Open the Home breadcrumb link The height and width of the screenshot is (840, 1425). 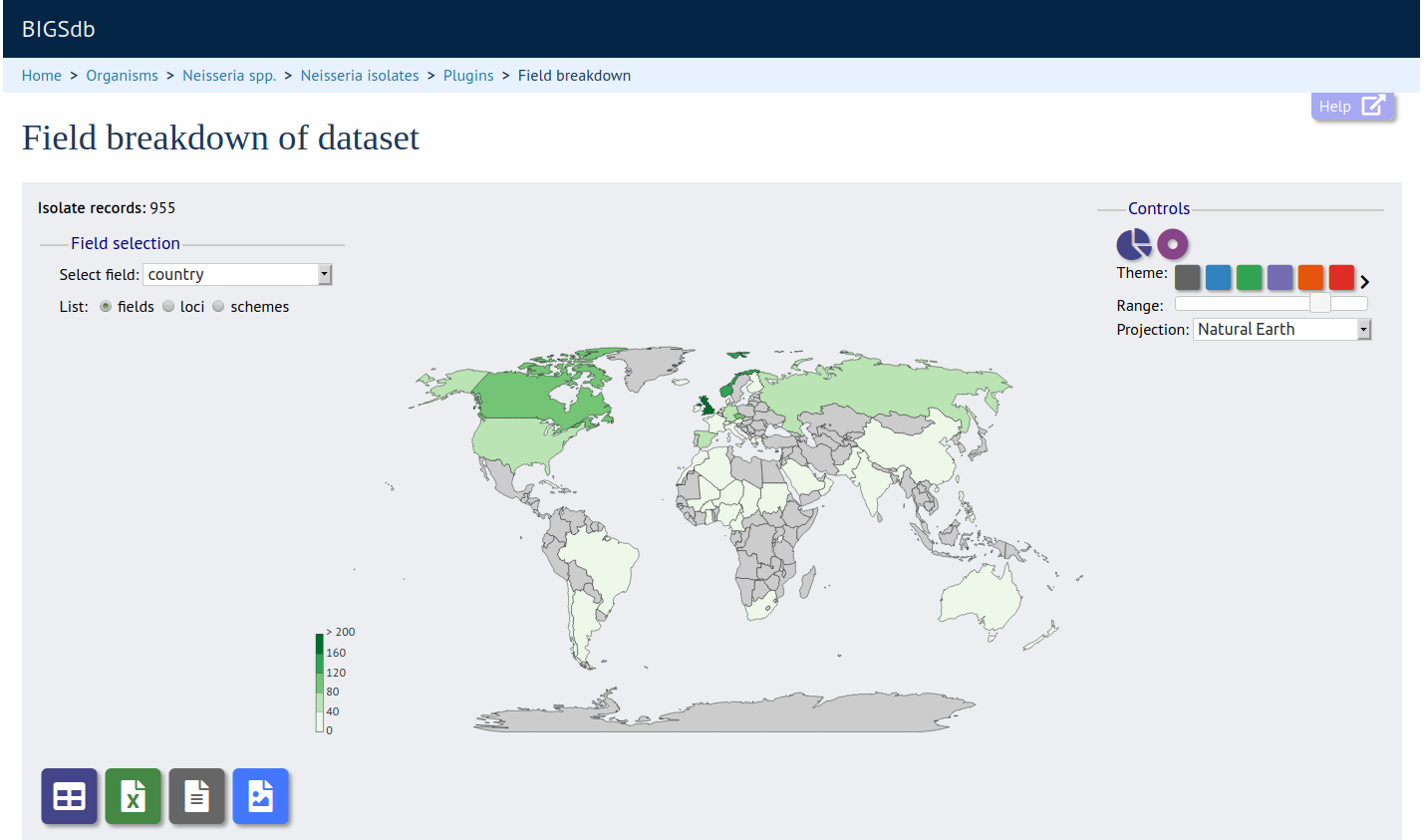(x=42, y=76)
